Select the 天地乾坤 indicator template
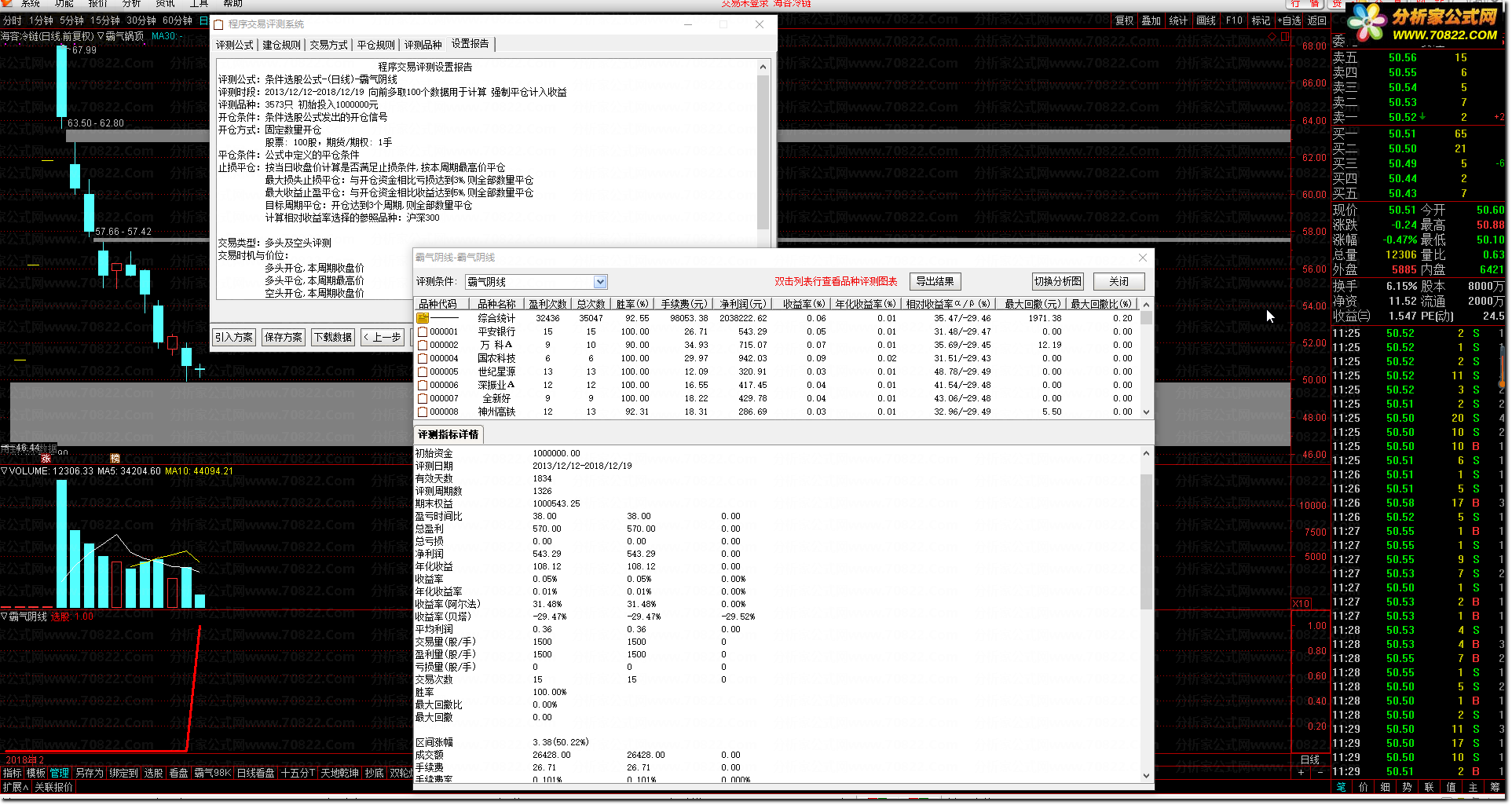This screenshot has height=805, width=1512. click(x=339, y=774)
